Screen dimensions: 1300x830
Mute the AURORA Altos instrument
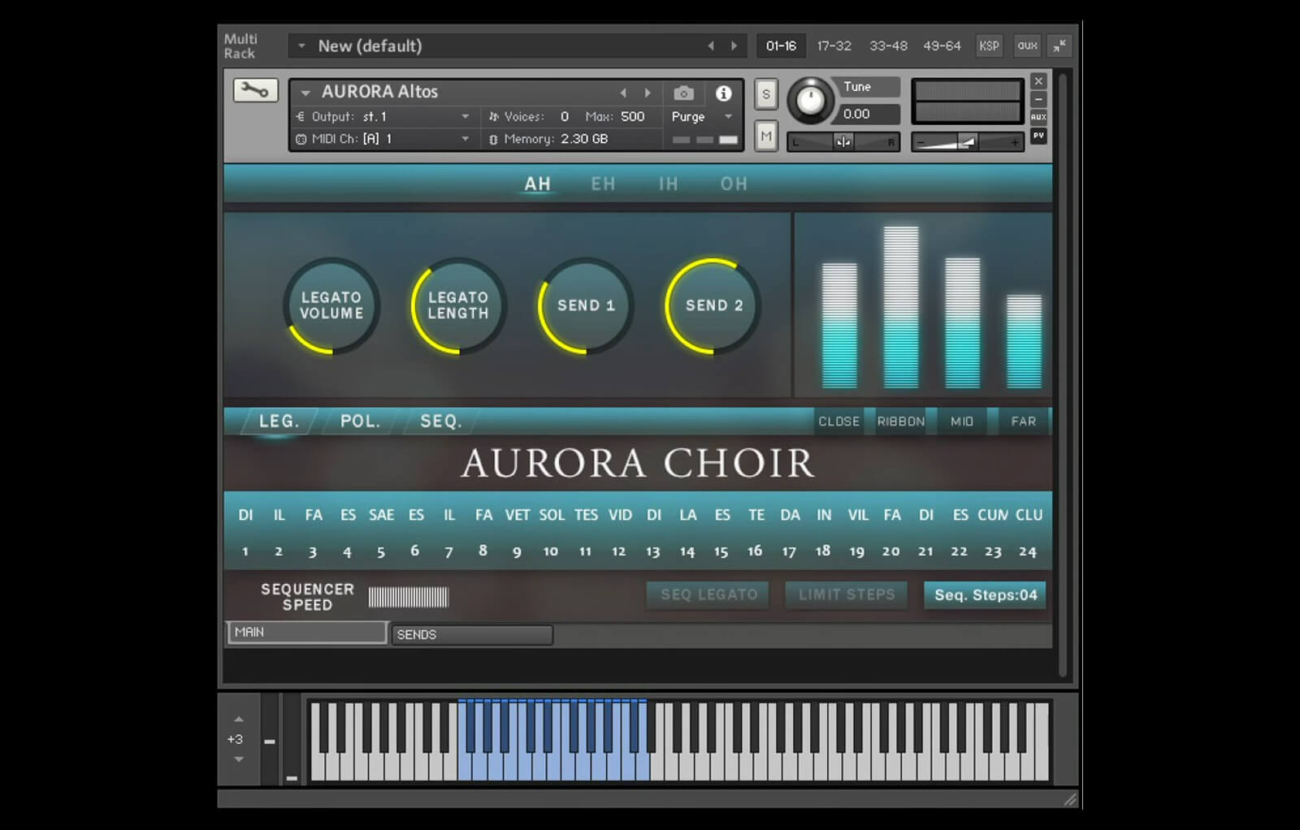(x=765, y=134)
